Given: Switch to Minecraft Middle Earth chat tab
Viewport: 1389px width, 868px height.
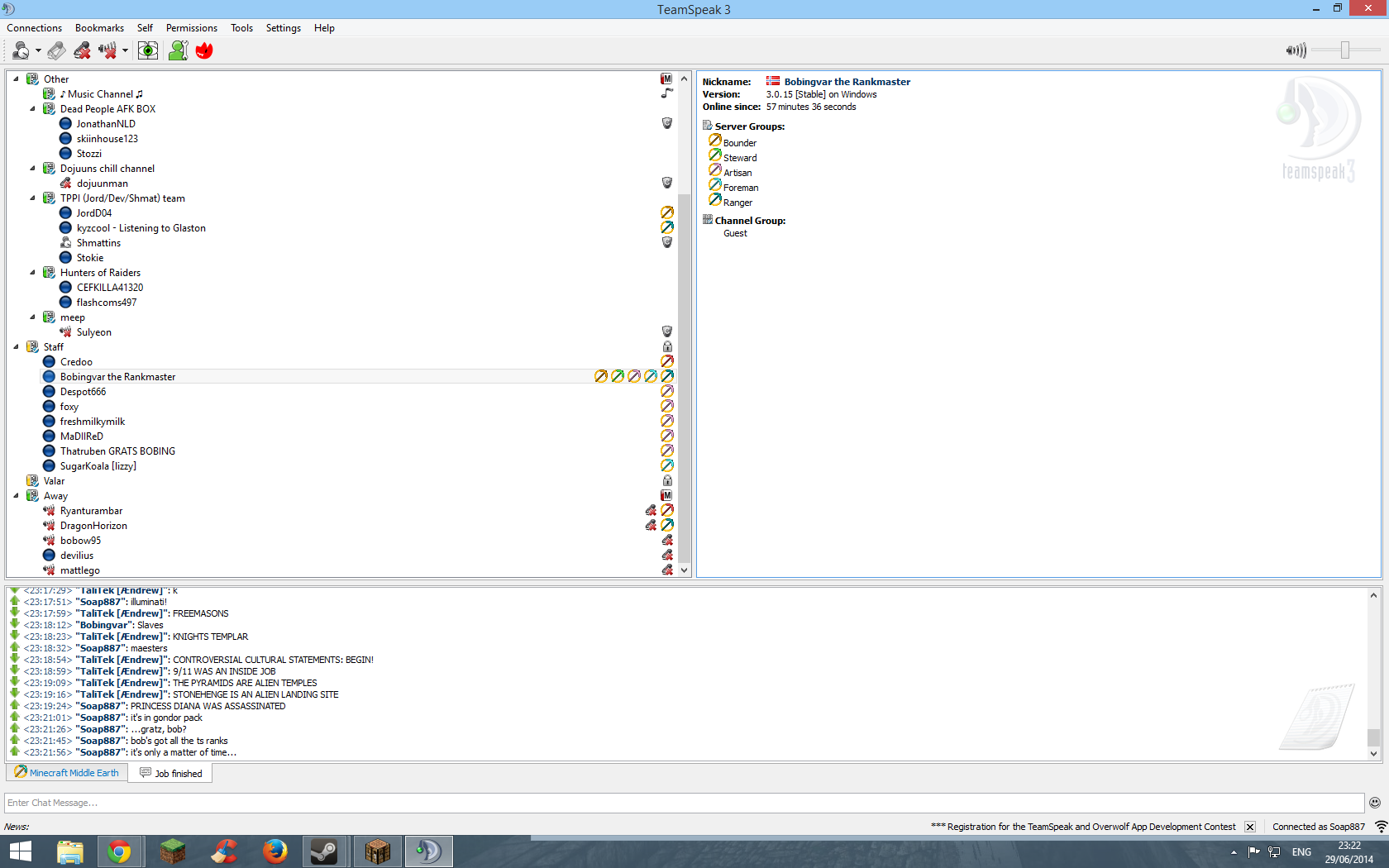Looking at the screenshot, I should point(67,773).
